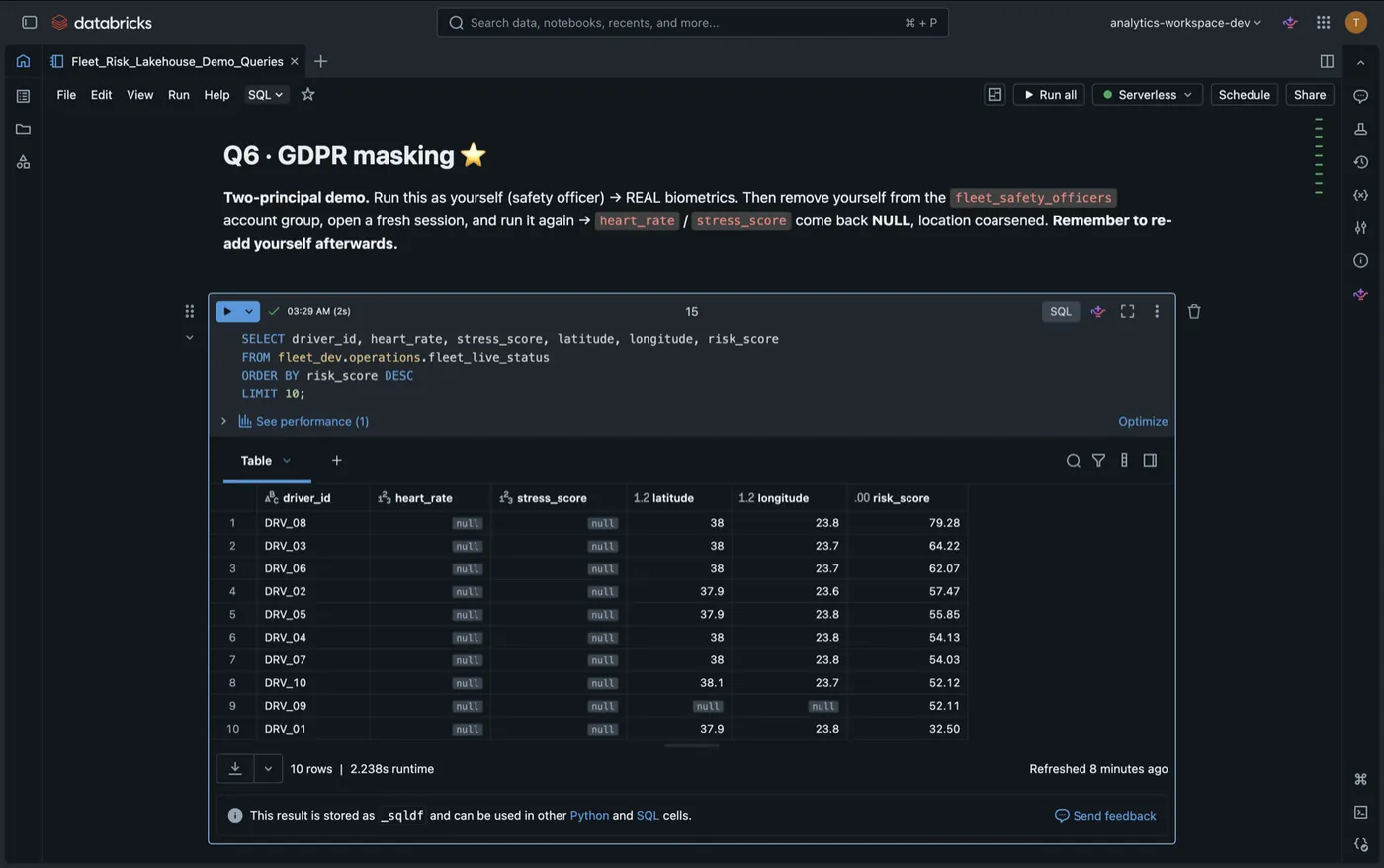The width and height of the screenshot is (1384, 868).
Task: Open the apps grid switcher
Action: coord(1323,22)
